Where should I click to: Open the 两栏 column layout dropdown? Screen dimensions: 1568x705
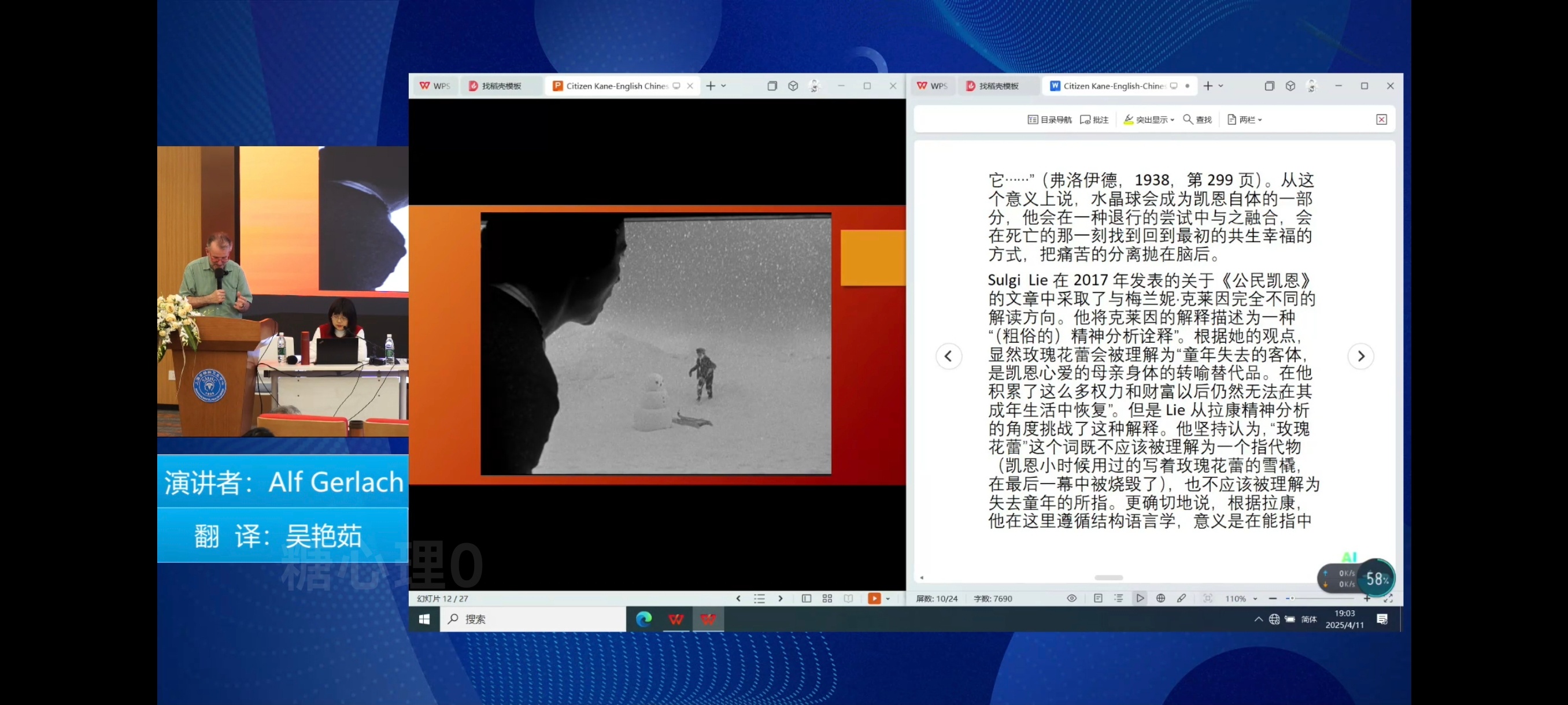(1245, 120)
